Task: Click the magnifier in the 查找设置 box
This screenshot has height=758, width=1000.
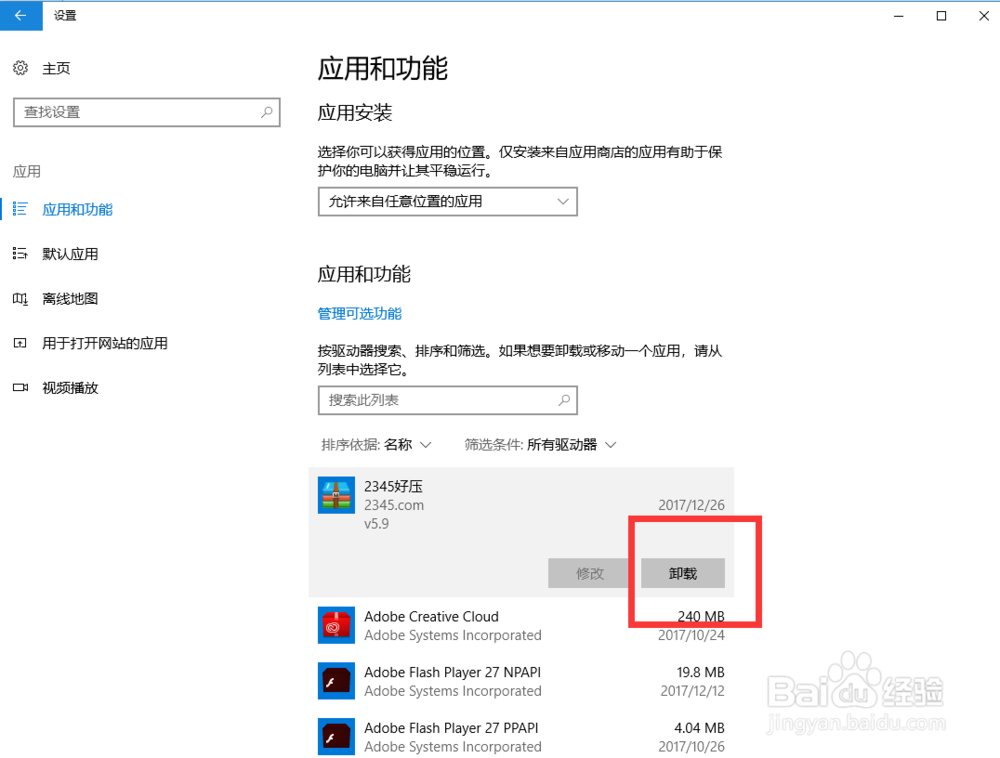Action: point(267,112)
